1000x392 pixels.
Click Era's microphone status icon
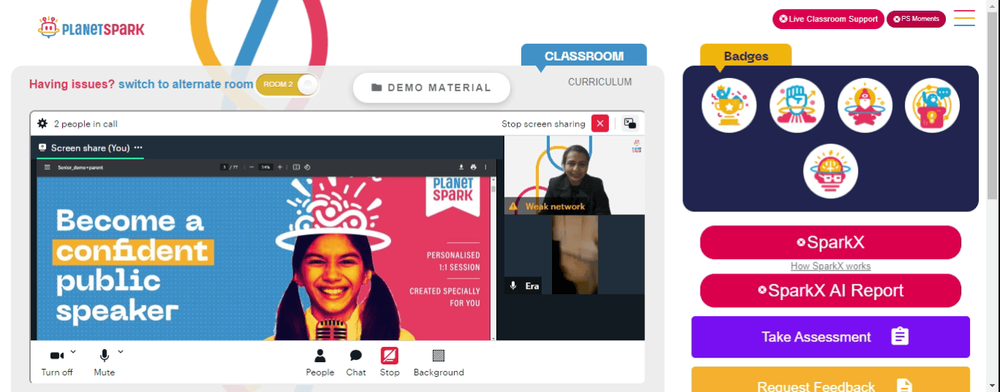[513, 286]
